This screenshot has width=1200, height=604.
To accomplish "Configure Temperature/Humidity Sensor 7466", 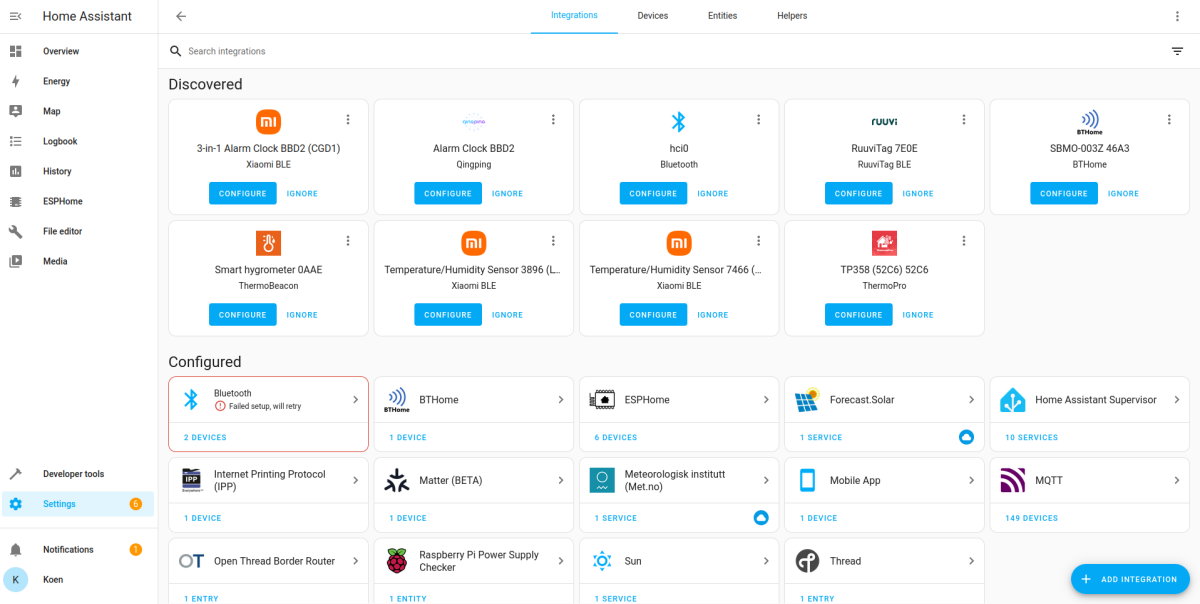I will click(653, 314).
